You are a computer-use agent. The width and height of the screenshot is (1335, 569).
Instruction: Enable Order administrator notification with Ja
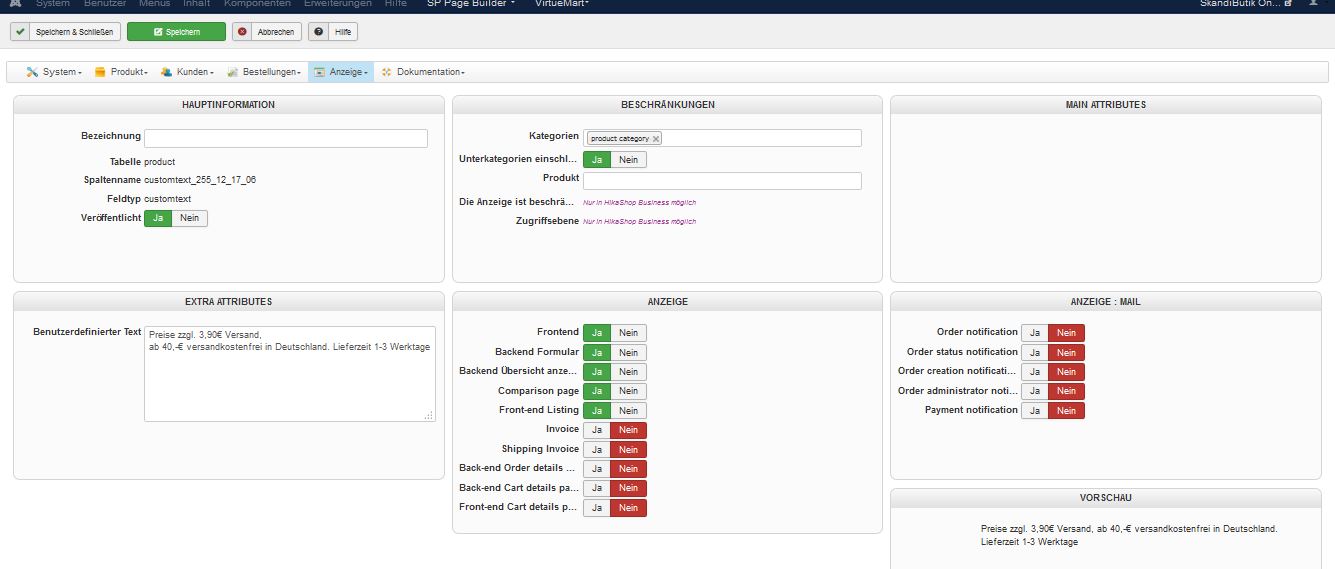click(x=1035, y=391)
